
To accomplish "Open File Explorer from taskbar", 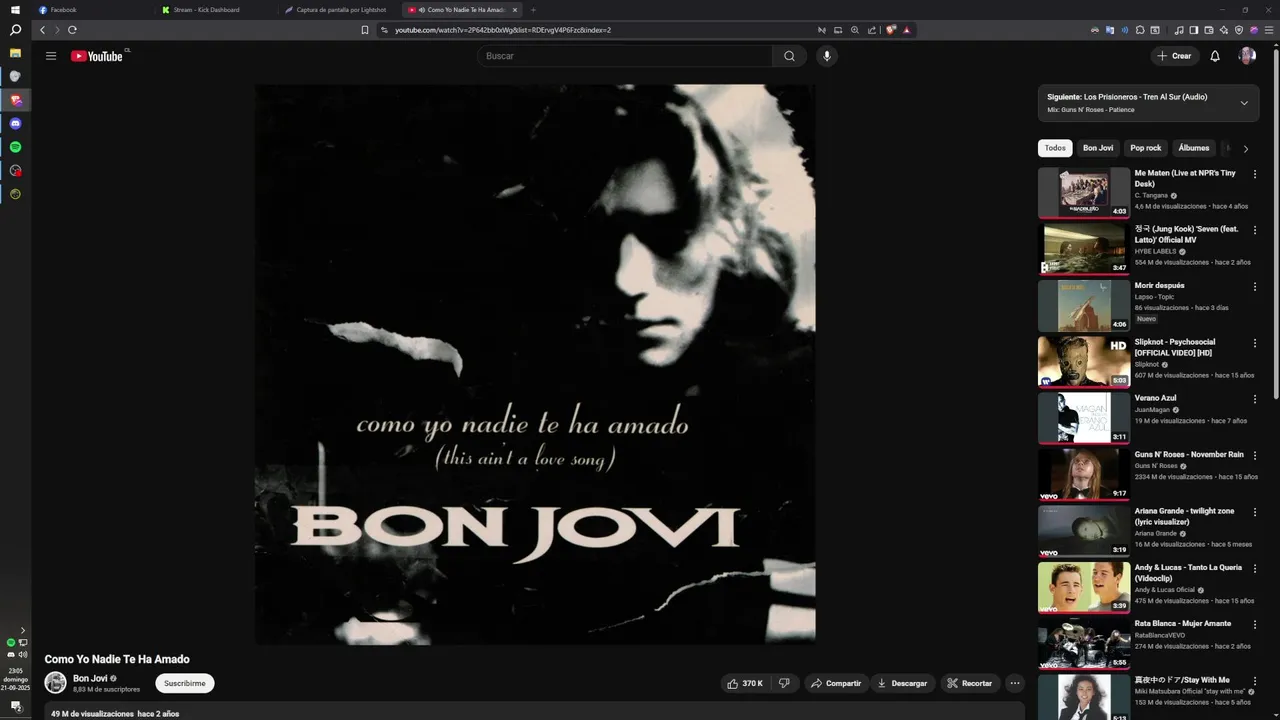I will [15, 53].
